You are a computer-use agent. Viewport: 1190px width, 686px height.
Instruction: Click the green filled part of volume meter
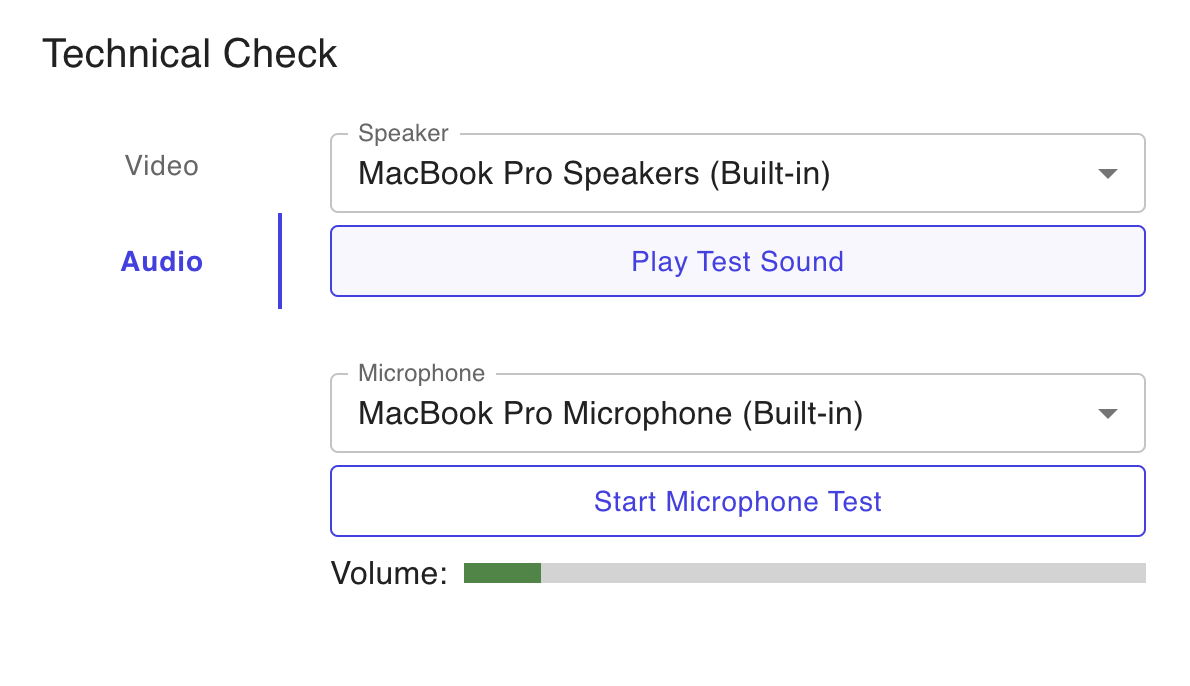(x=502, y=573)
